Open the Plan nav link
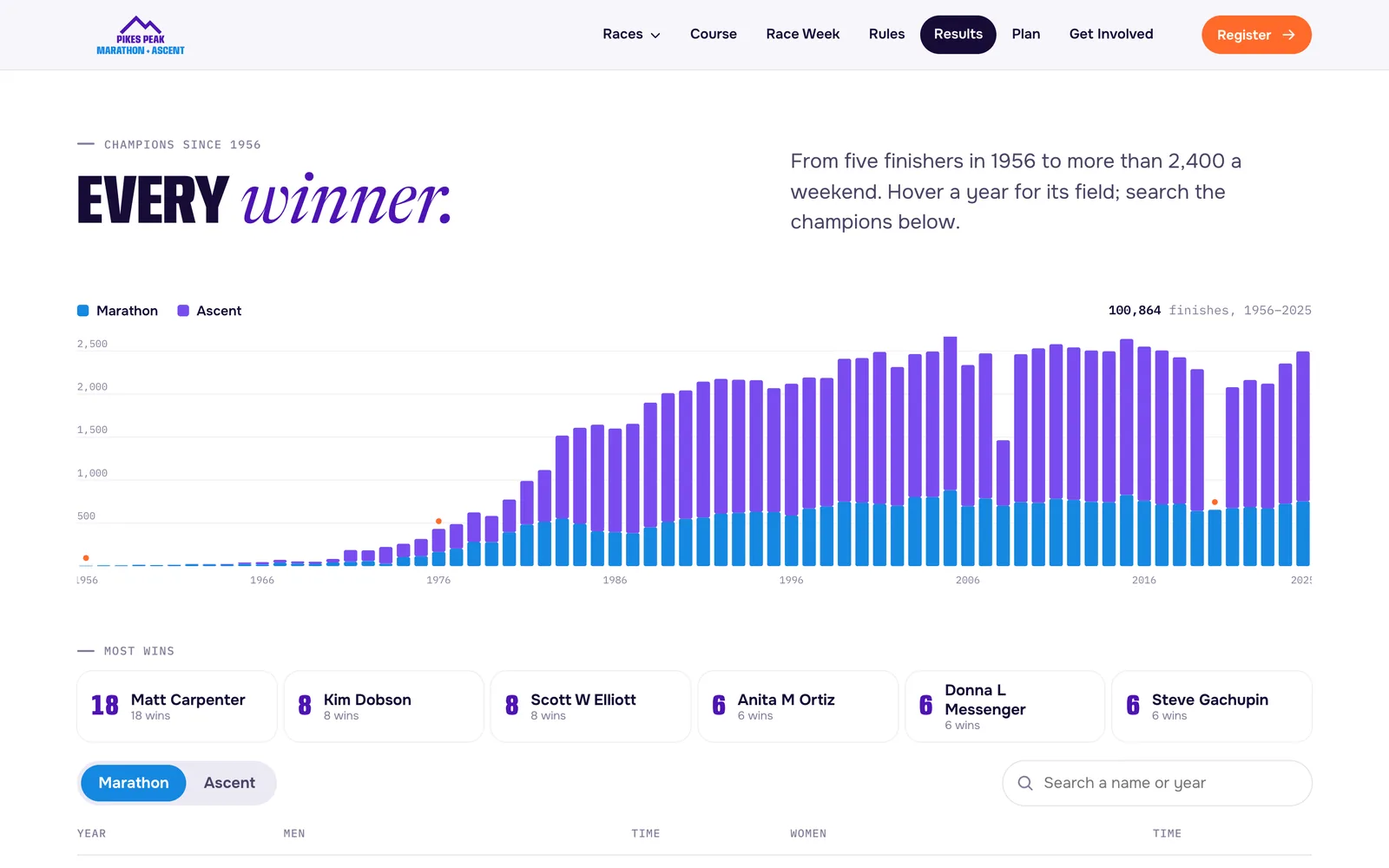1389x868 pixels. pyautogui.click(x=1025, y=35)
